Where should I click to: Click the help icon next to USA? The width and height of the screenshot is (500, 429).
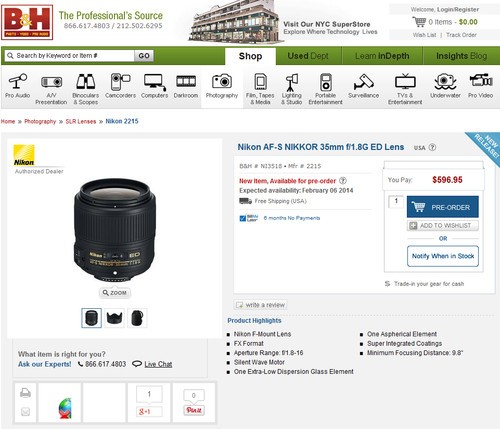pos(432,147)
